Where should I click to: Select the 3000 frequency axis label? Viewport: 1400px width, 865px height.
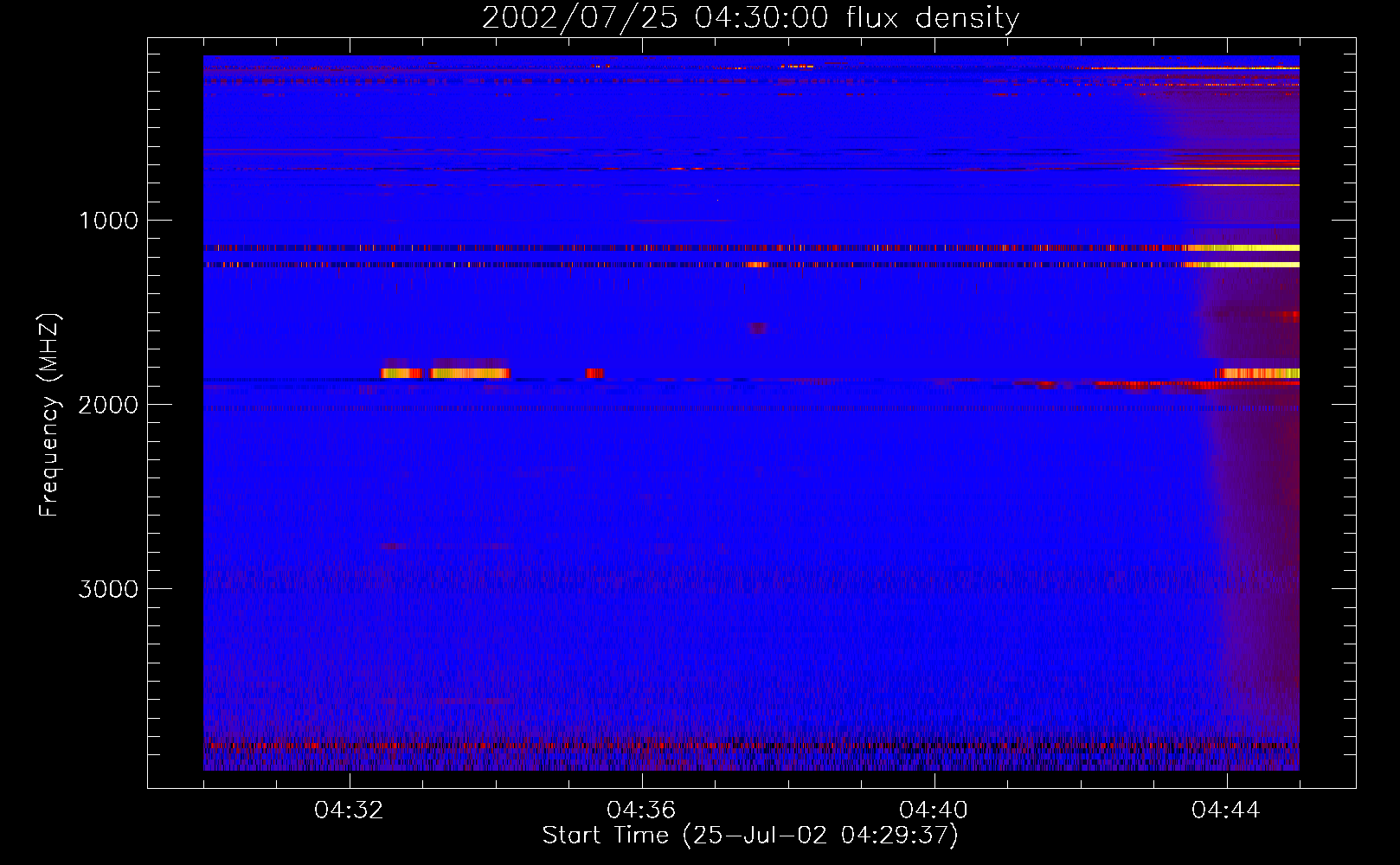(108, 589)
